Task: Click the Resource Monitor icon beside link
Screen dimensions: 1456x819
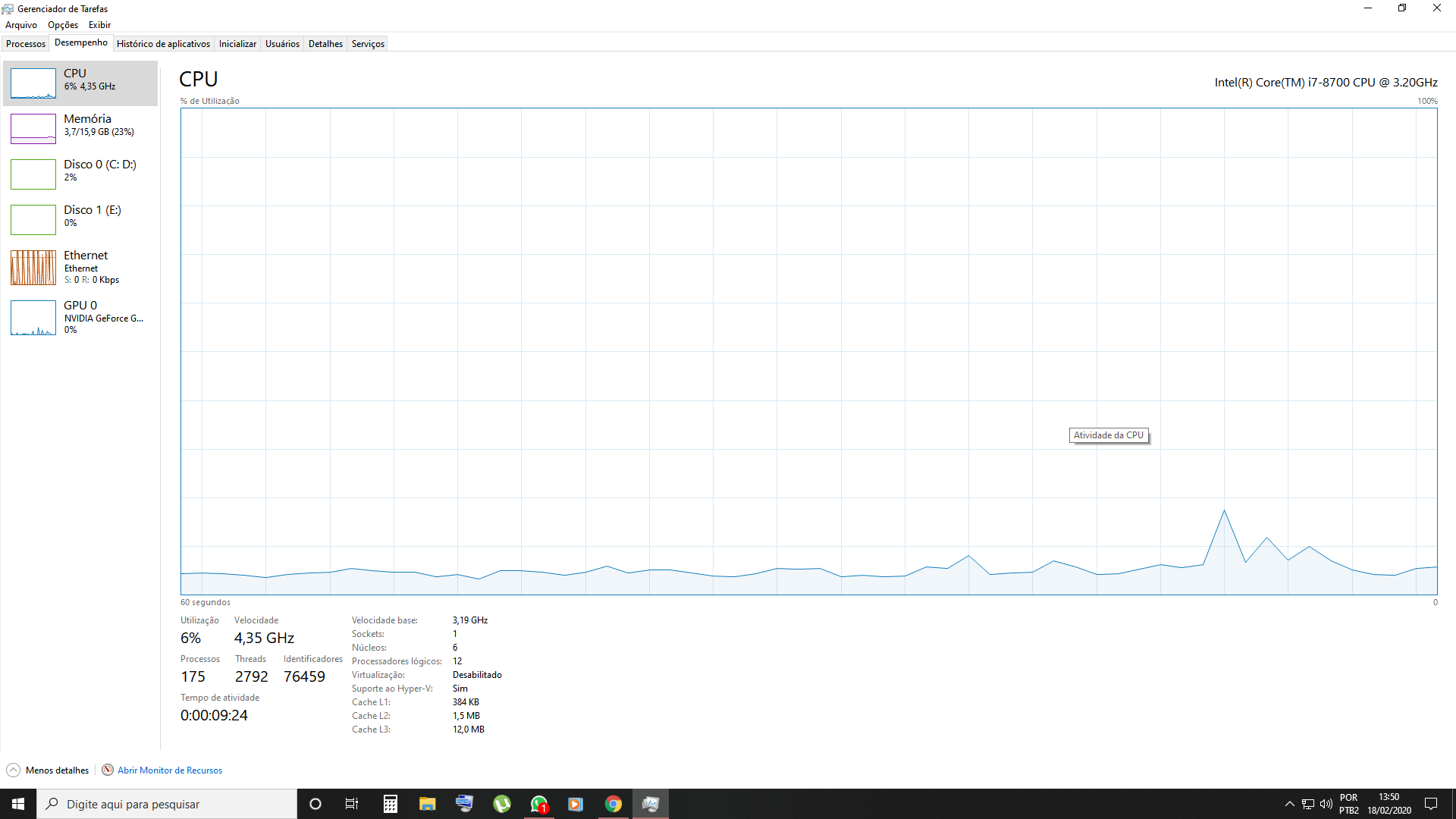Action: [x=108, y=770]
